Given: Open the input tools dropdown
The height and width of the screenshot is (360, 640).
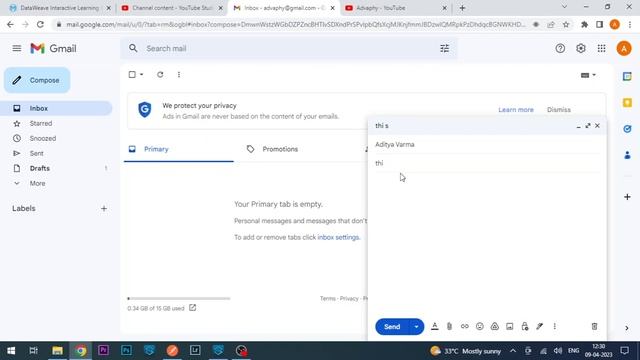Looking at the screenshot, I should (x=588, y=75).
